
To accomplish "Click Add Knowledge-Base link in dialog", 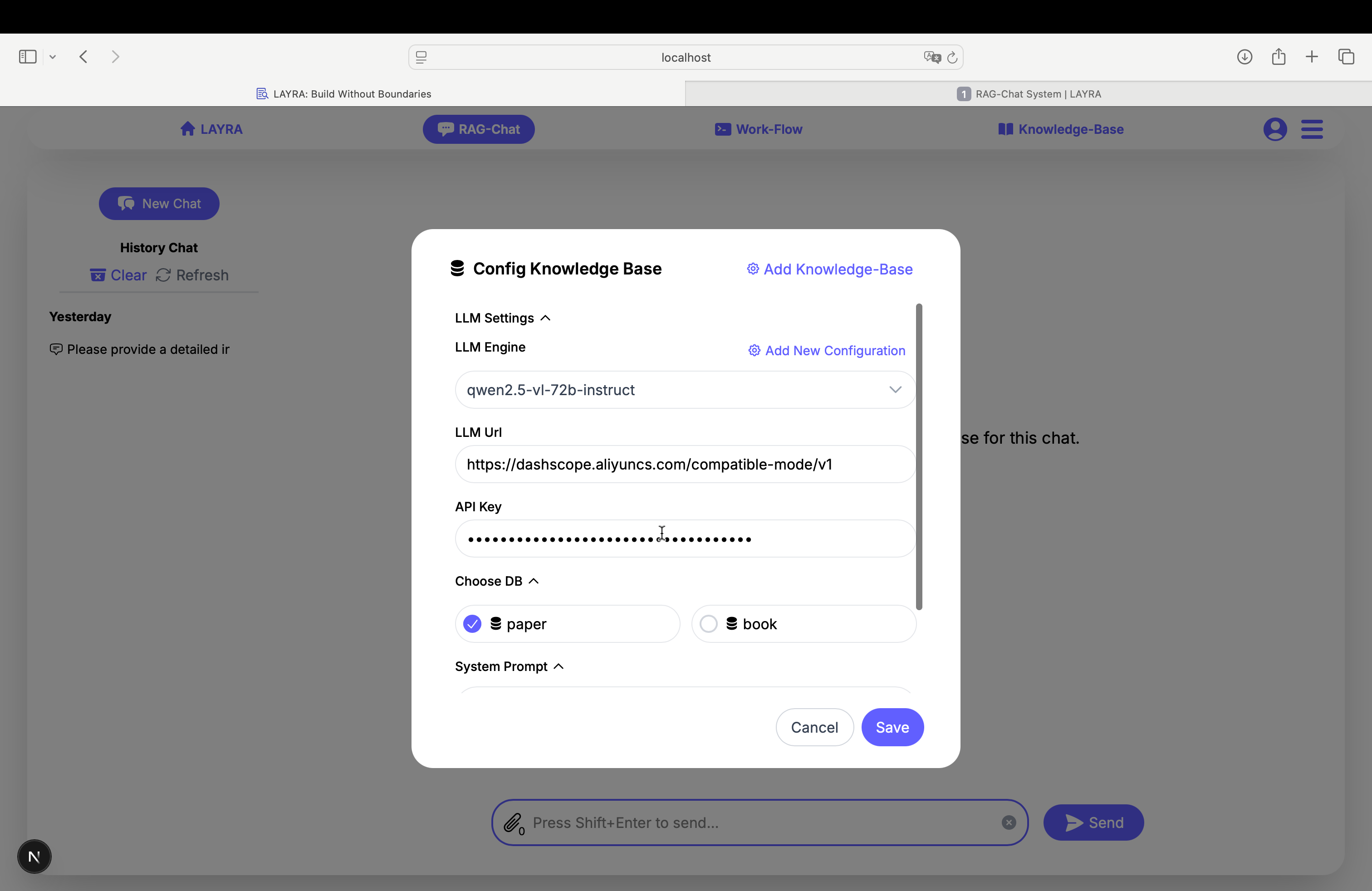I will [x=829, y=269].
